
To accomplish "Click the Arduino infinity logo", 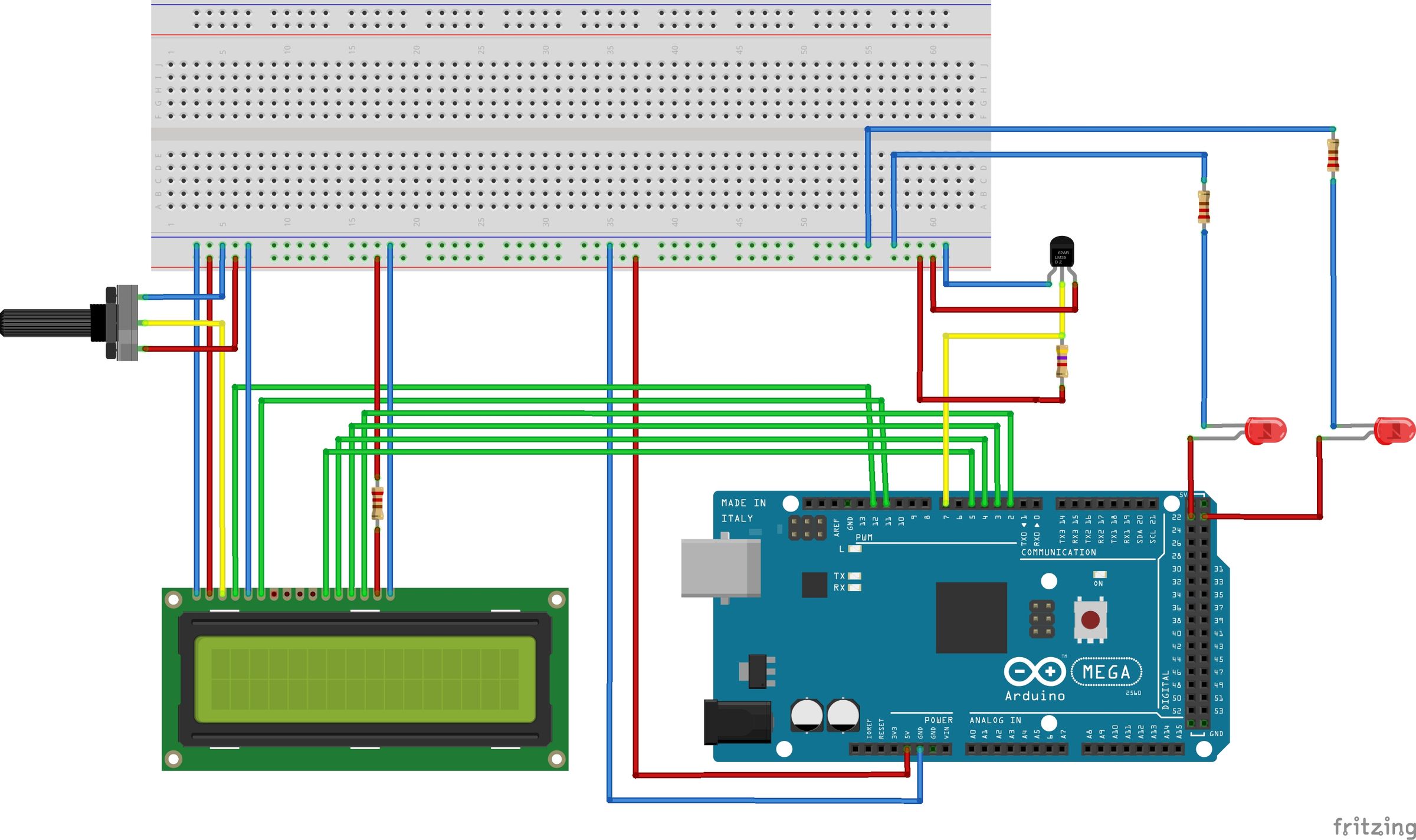I will point(1034,671).
